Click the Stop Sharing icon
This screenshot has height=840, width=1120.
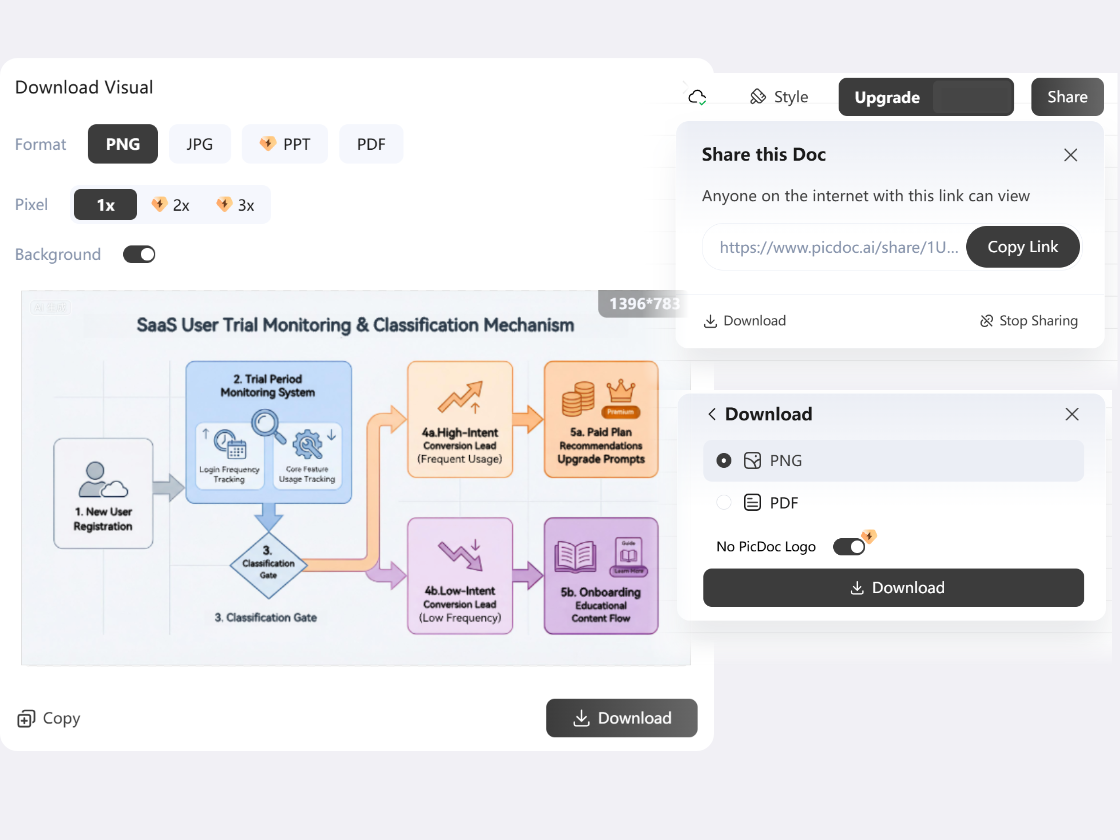coord(986,320)
